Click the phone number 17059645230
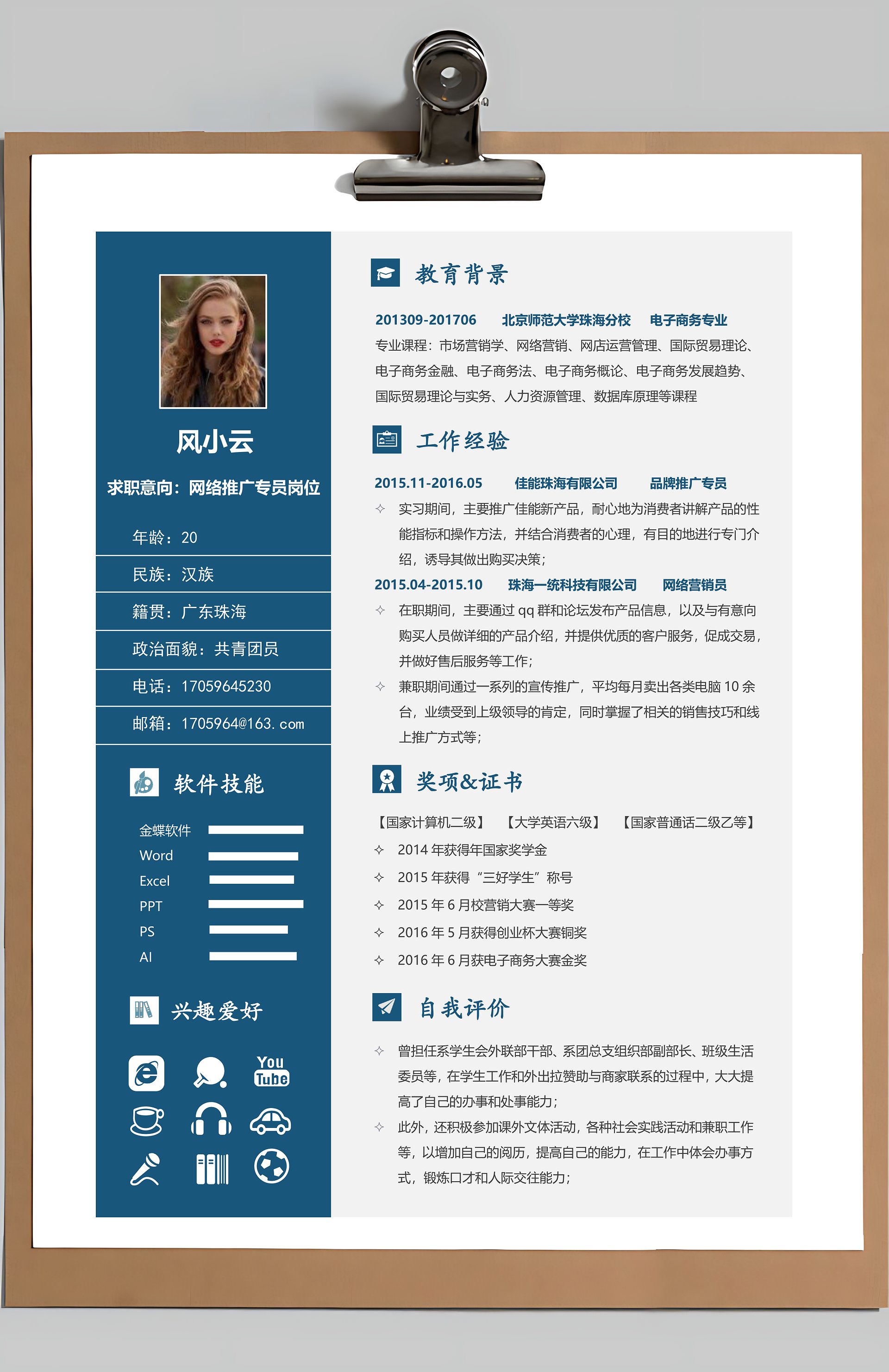Image resolution: width=889 pixels, height=1372 pixels. coord(226,686)
